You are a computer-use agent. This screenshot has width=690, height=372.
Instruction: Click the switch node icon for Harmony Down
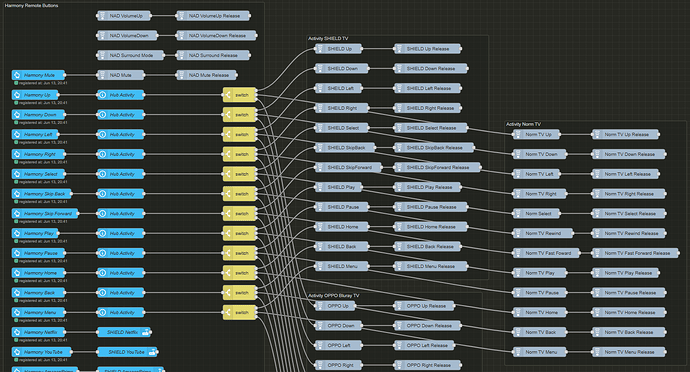tap(228, 115)
